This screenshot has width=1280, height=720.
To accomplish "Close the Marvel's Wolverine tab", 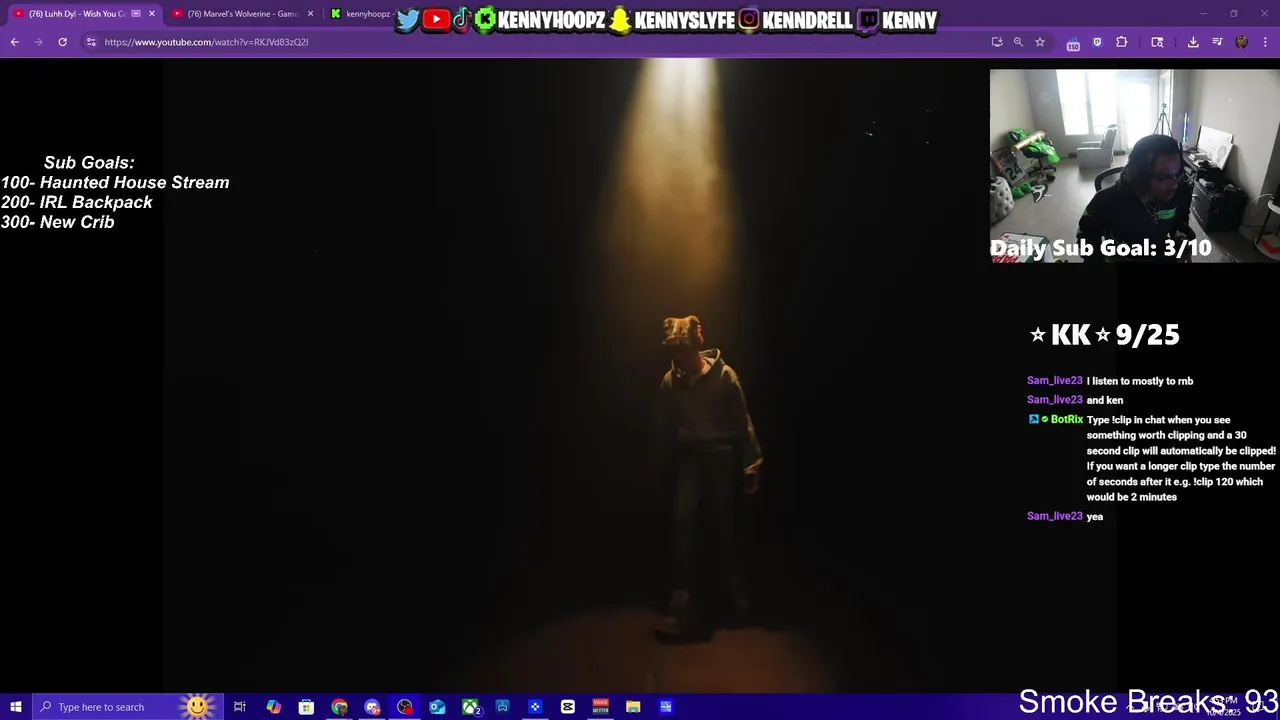I will click(x=310, y=14).
